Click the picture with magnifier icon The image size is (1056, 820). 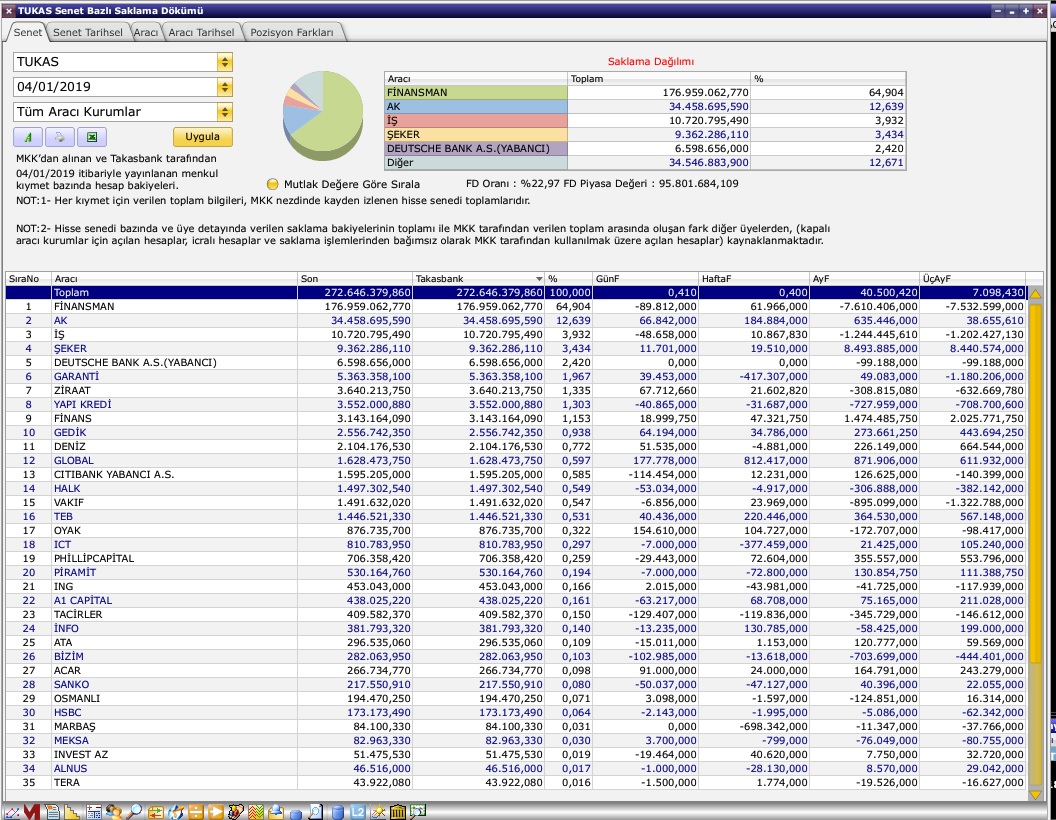(x=418, y=812)
